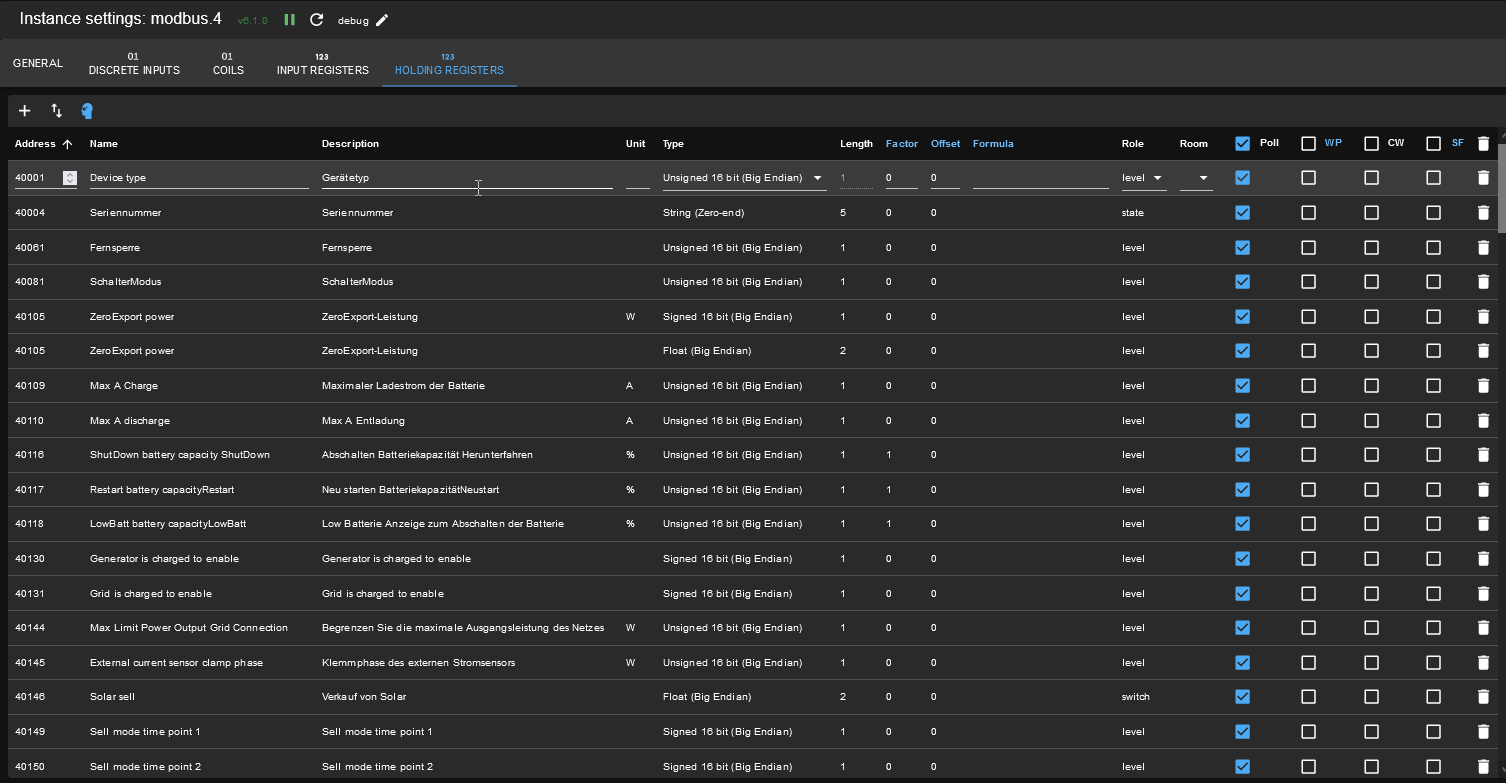1506x783 pixels.
Task: Click Maximaler Ladestrom der Batterie text
Action: pos(403,386)
